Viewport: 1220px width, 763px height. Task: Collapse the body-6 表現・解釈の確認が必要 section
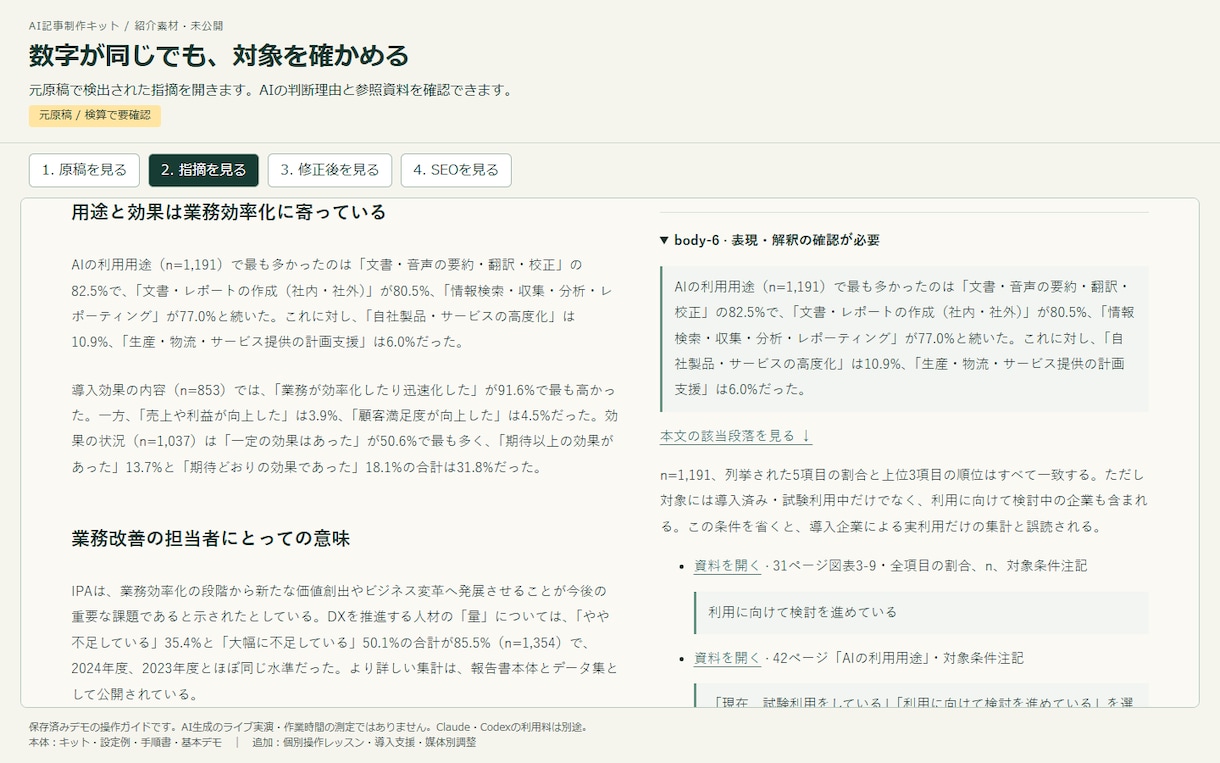pos(770,240)
